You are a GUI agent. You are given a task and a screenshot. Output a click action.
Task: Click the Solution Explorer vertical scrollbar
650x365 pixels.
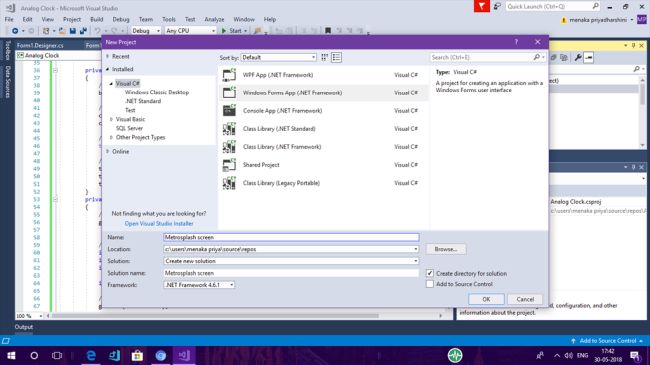[x=643, y=111]
